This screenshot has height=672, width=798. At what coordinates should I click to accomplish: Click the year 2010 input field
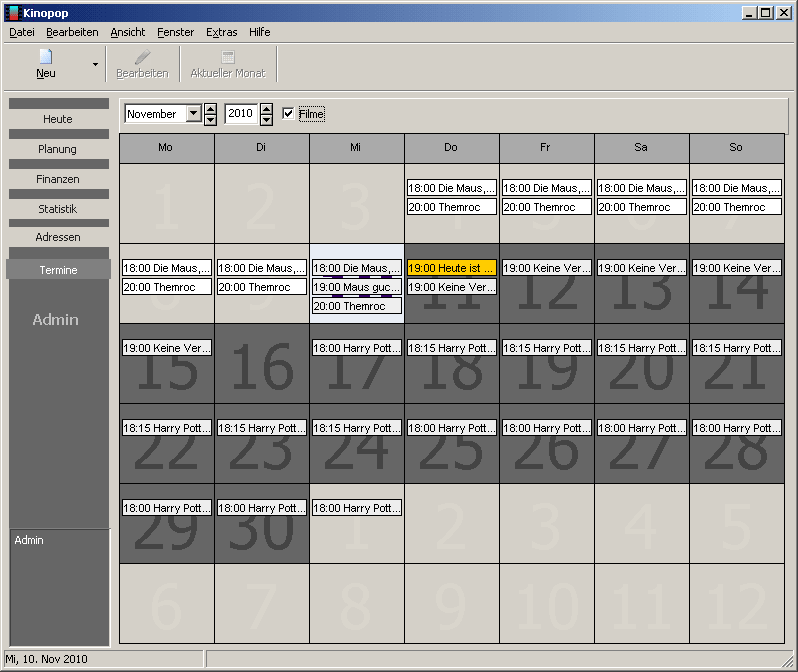241,114
